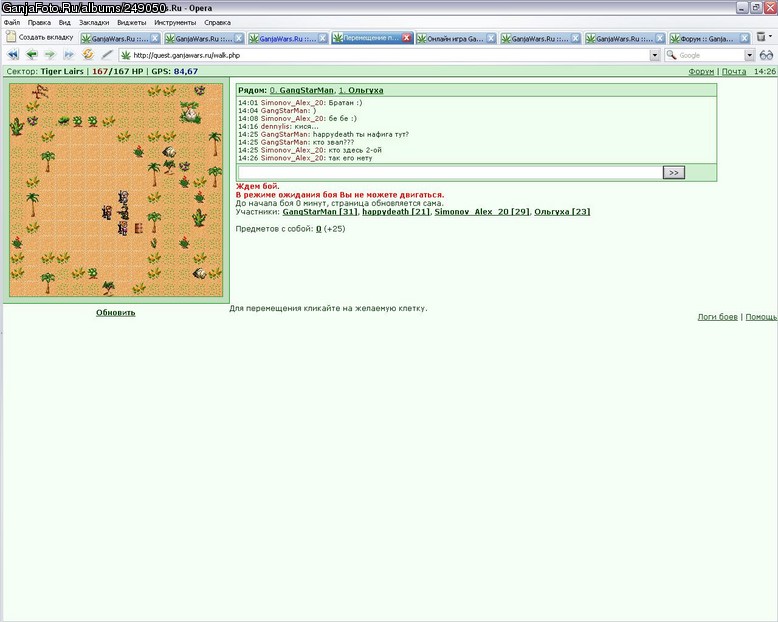Restore down the Opera window

756,8
